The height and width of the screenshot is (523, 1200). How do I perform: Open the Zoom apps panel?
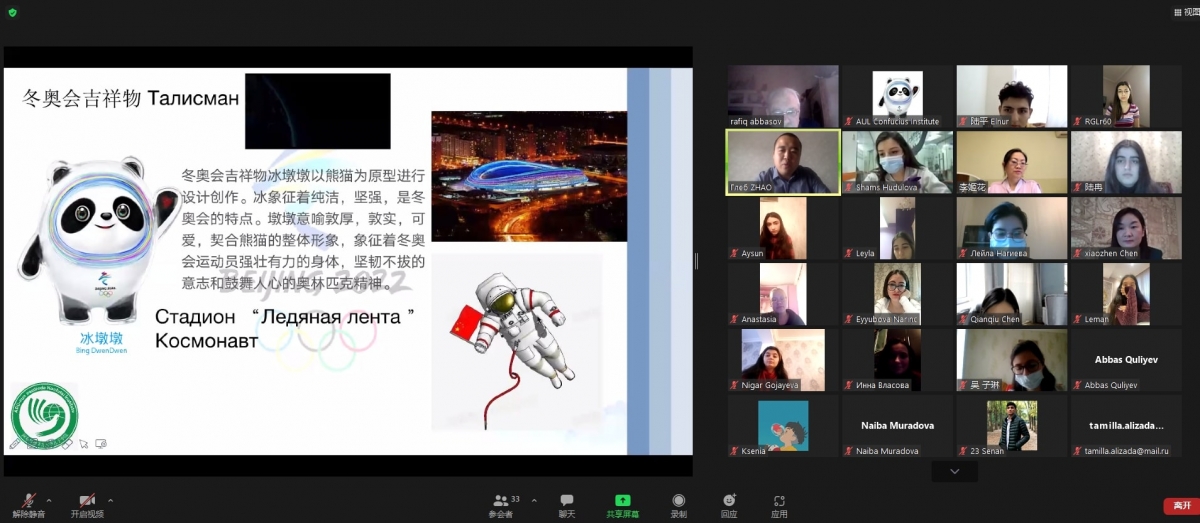tap(779, 505)
